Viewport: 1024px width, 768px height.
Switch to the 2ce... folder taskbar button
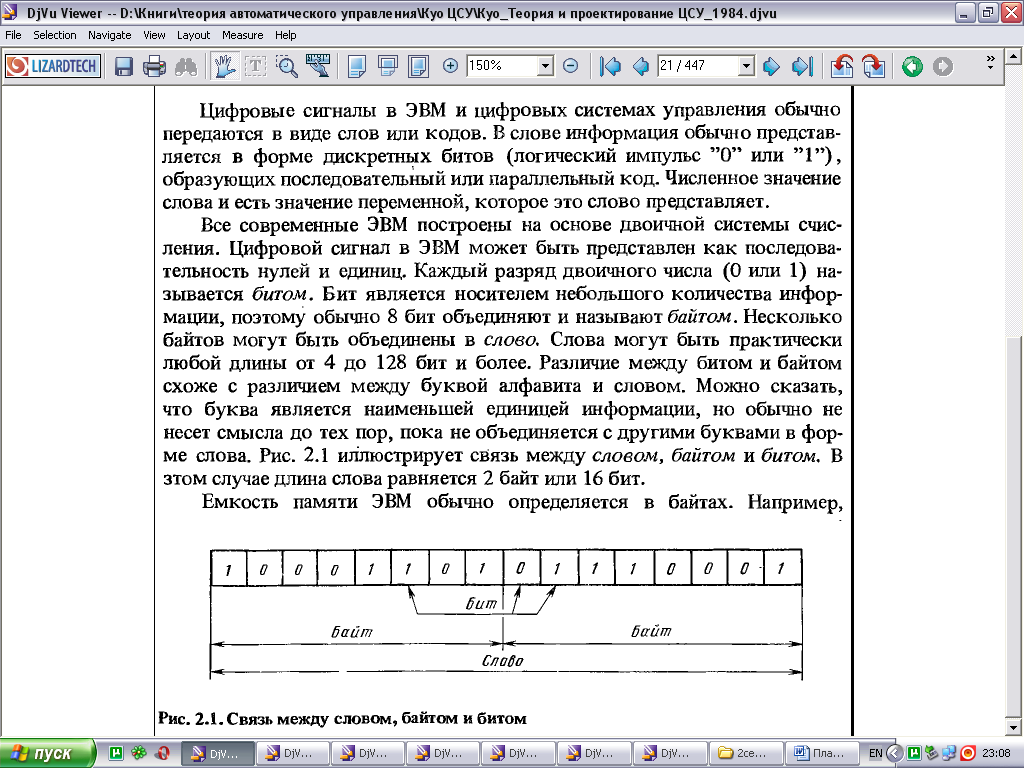[x=744, y=753]
